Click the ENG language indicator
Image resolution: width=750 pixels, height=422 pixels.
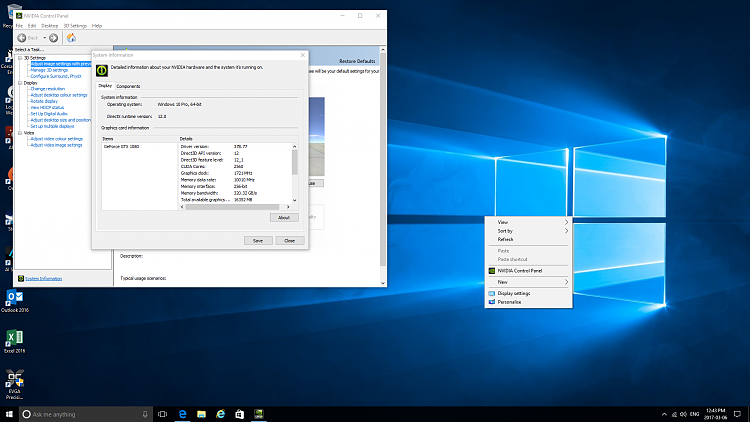click(695, 414)
